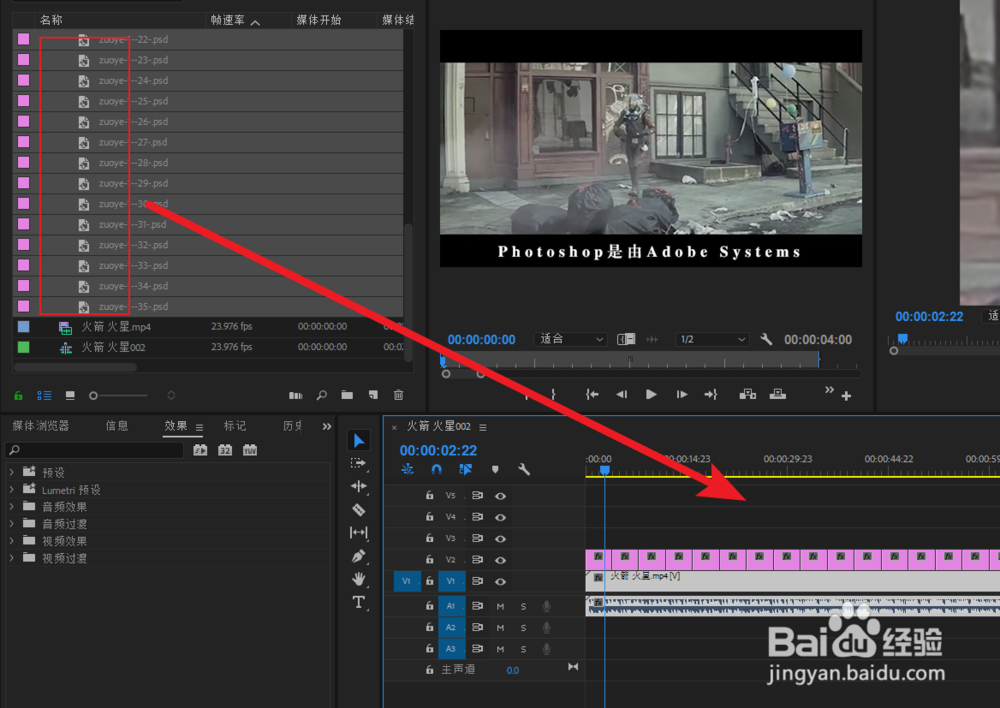Click the Lift button in program monitor
Image resolution: width=1000 pixels, height=708 pixels.
747,394
